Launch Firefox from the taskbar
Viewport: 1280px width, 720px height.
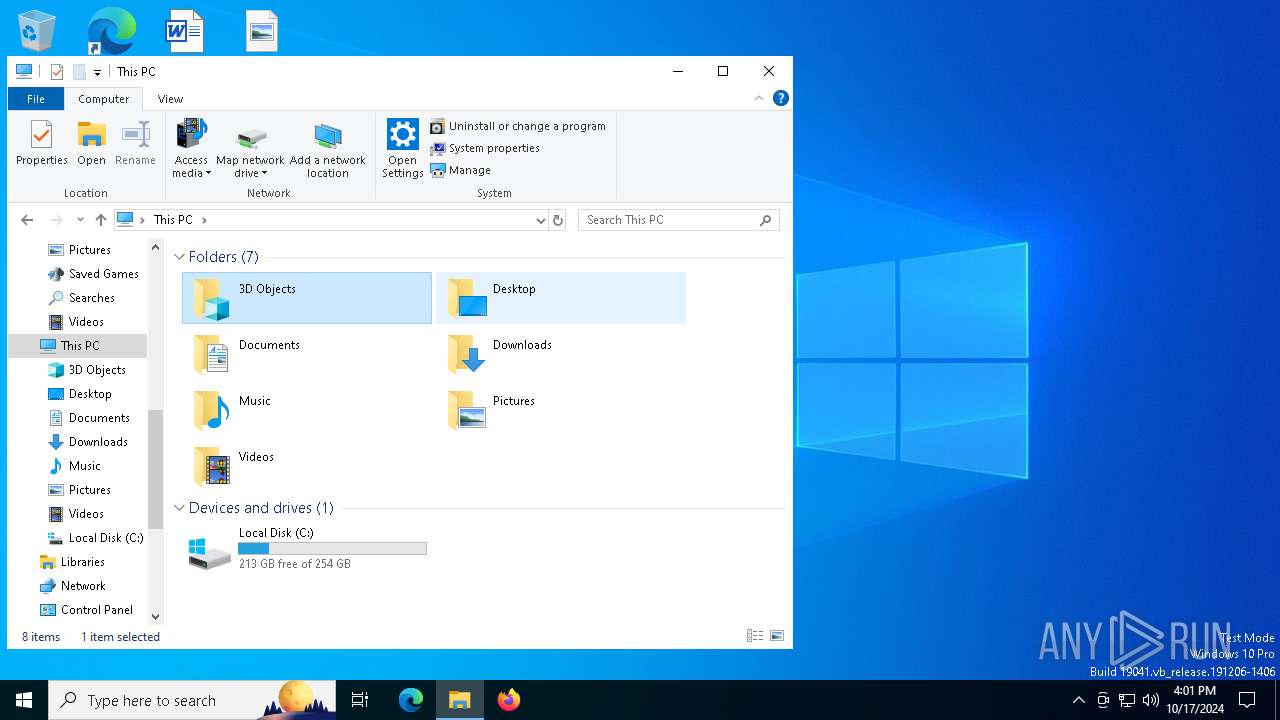point(509,700)
